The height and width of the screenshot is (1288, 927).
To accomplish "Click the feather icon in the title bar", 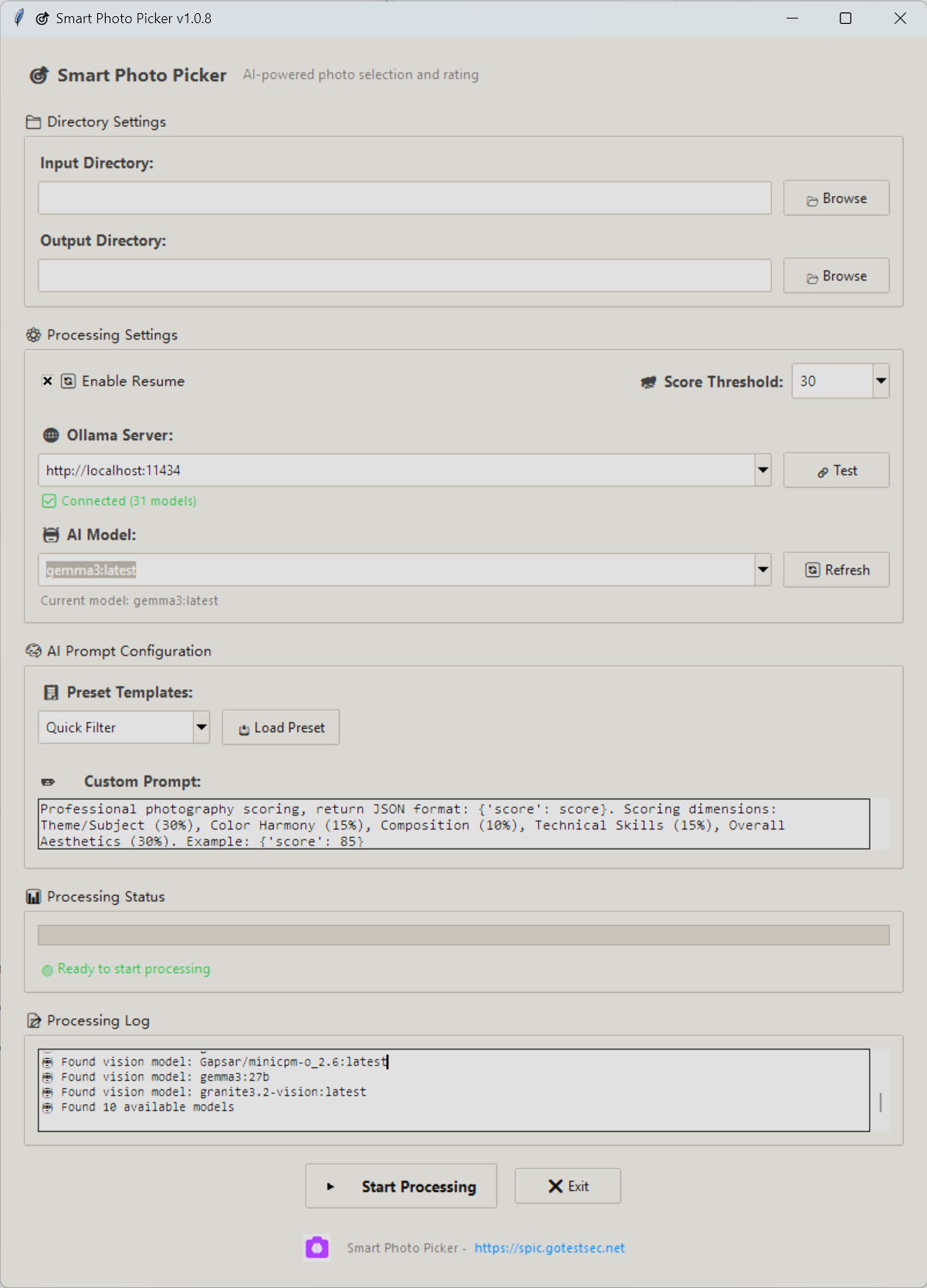I will pyautogui.click(x=19, y=18).
